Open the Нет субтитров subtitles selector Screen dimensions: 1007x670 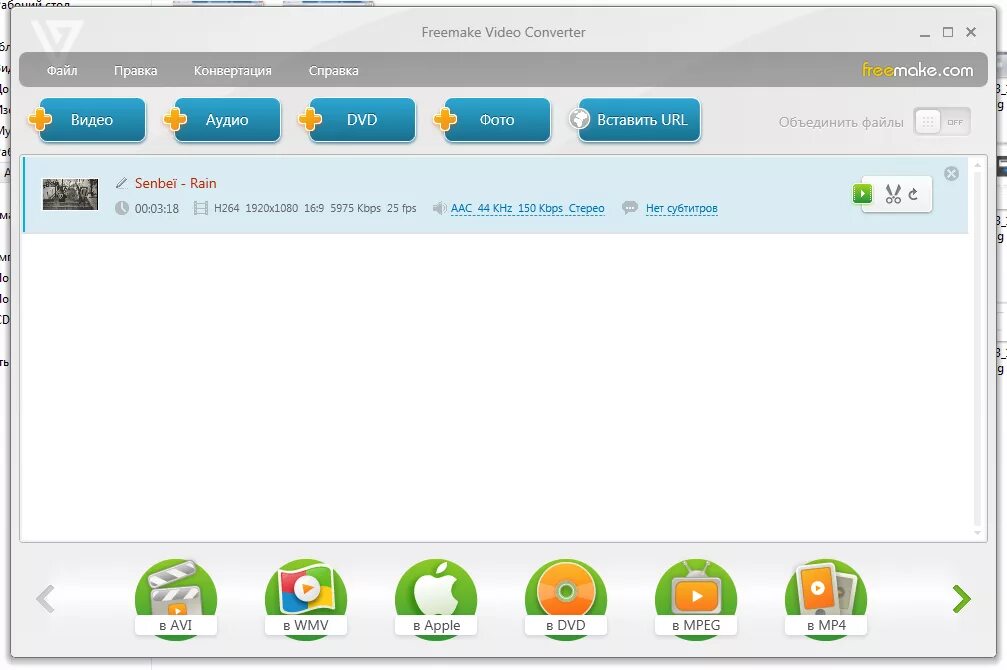coord(681,208)
